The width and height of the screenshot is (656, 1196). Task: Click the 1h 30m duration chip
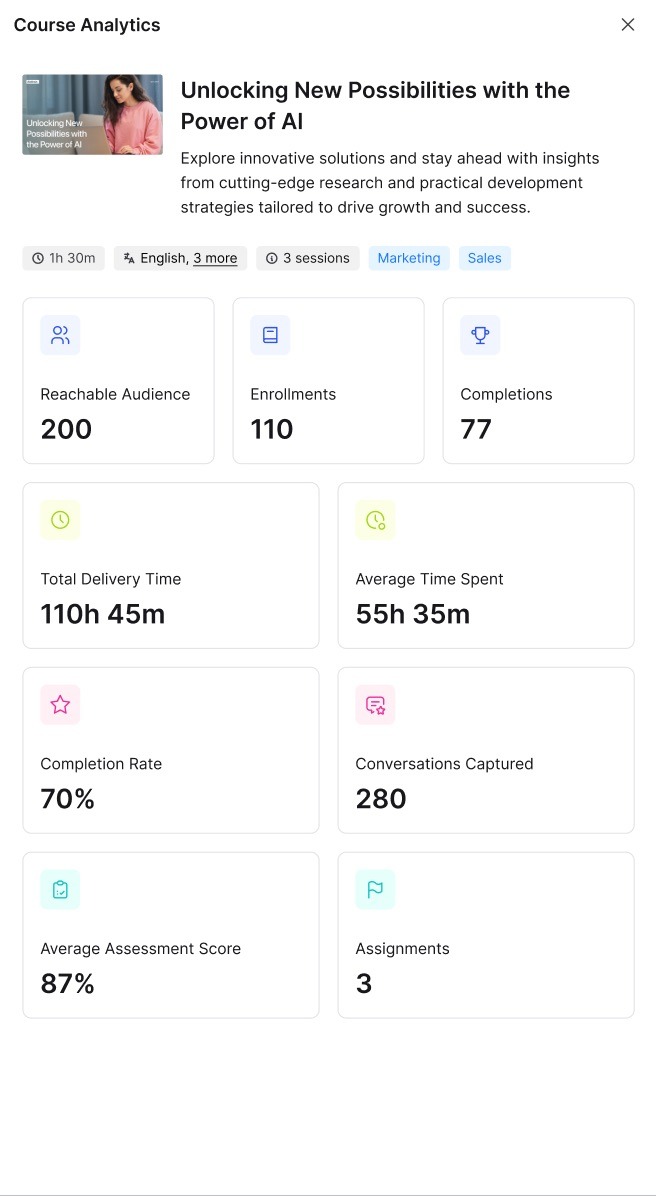64,258
